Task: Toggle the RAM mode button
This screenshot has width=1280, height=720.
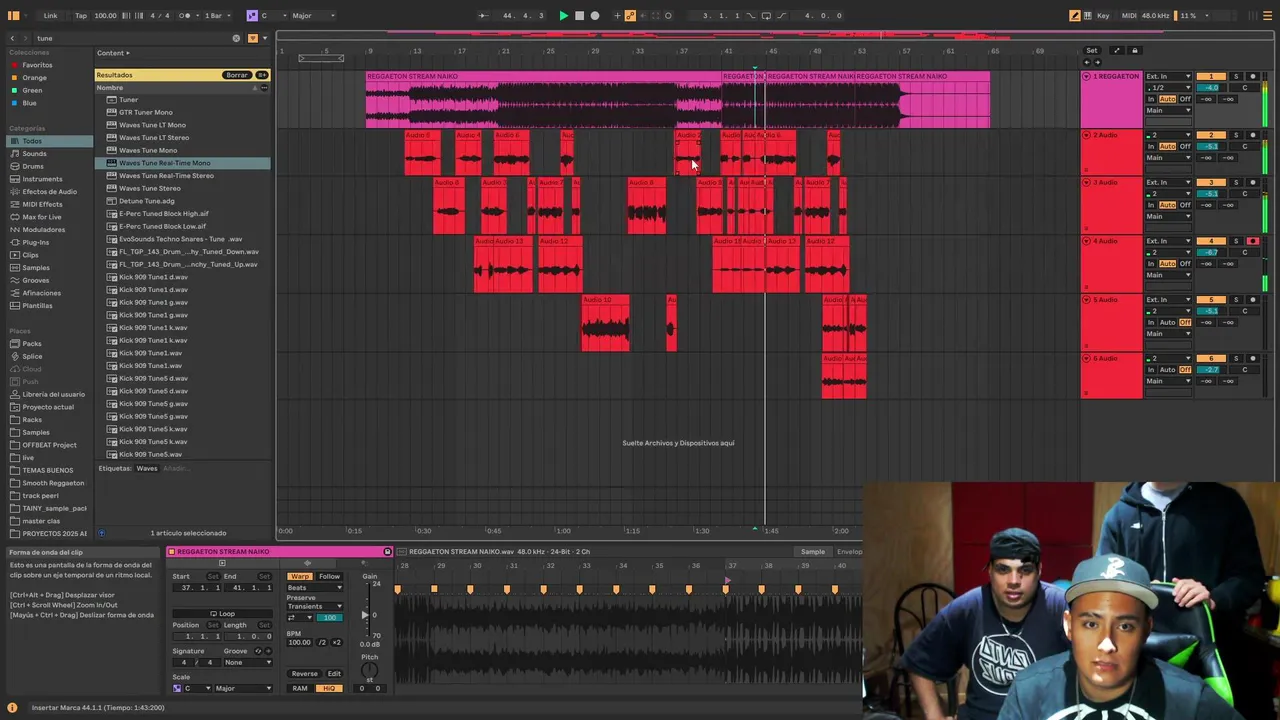Action: (x=300, y=688)
